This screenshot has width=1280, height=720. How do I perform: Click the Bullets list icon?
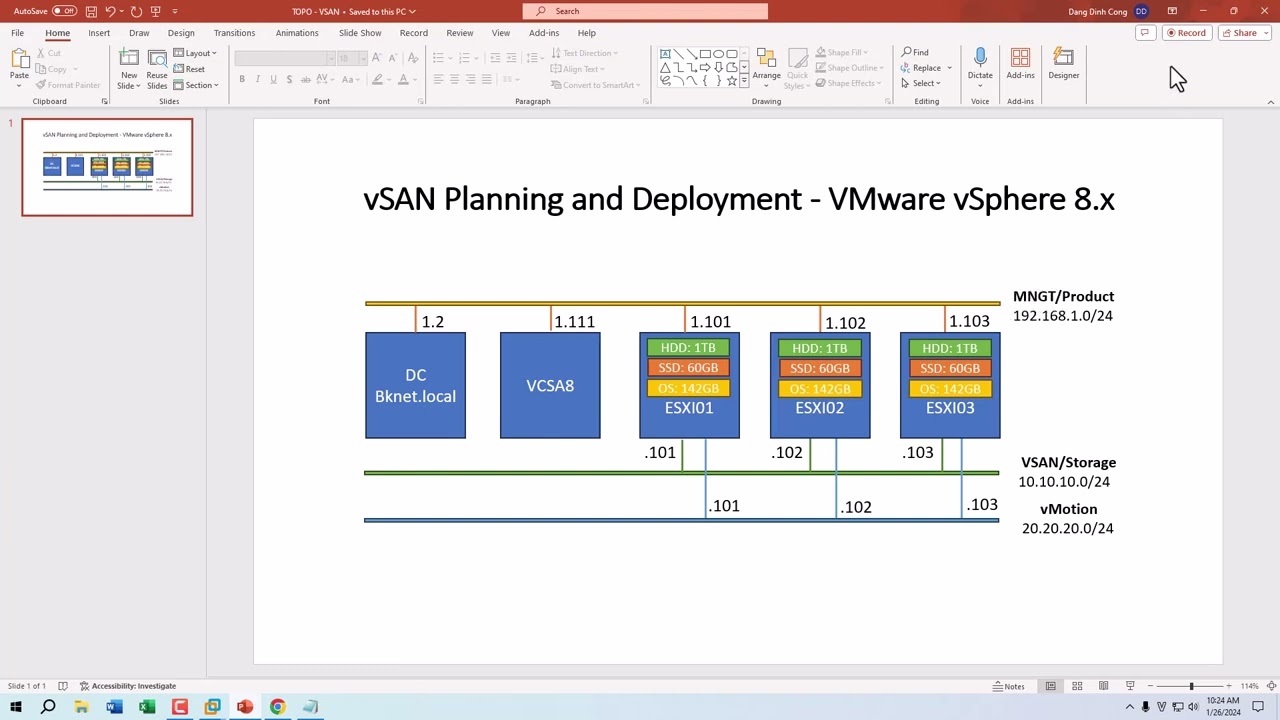click(x=438, y=58)
